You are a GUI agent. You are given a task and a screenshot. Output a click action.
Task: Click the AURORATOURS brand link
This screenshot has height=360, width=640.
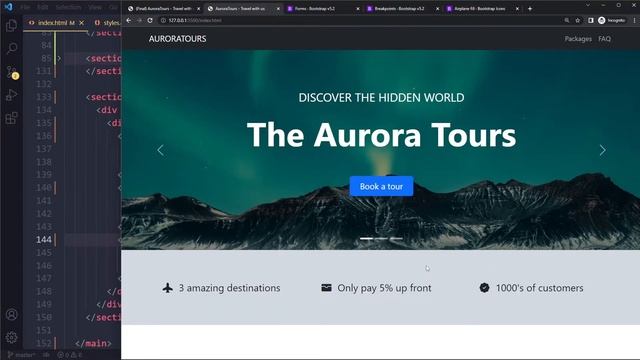[x=178, y=39]
